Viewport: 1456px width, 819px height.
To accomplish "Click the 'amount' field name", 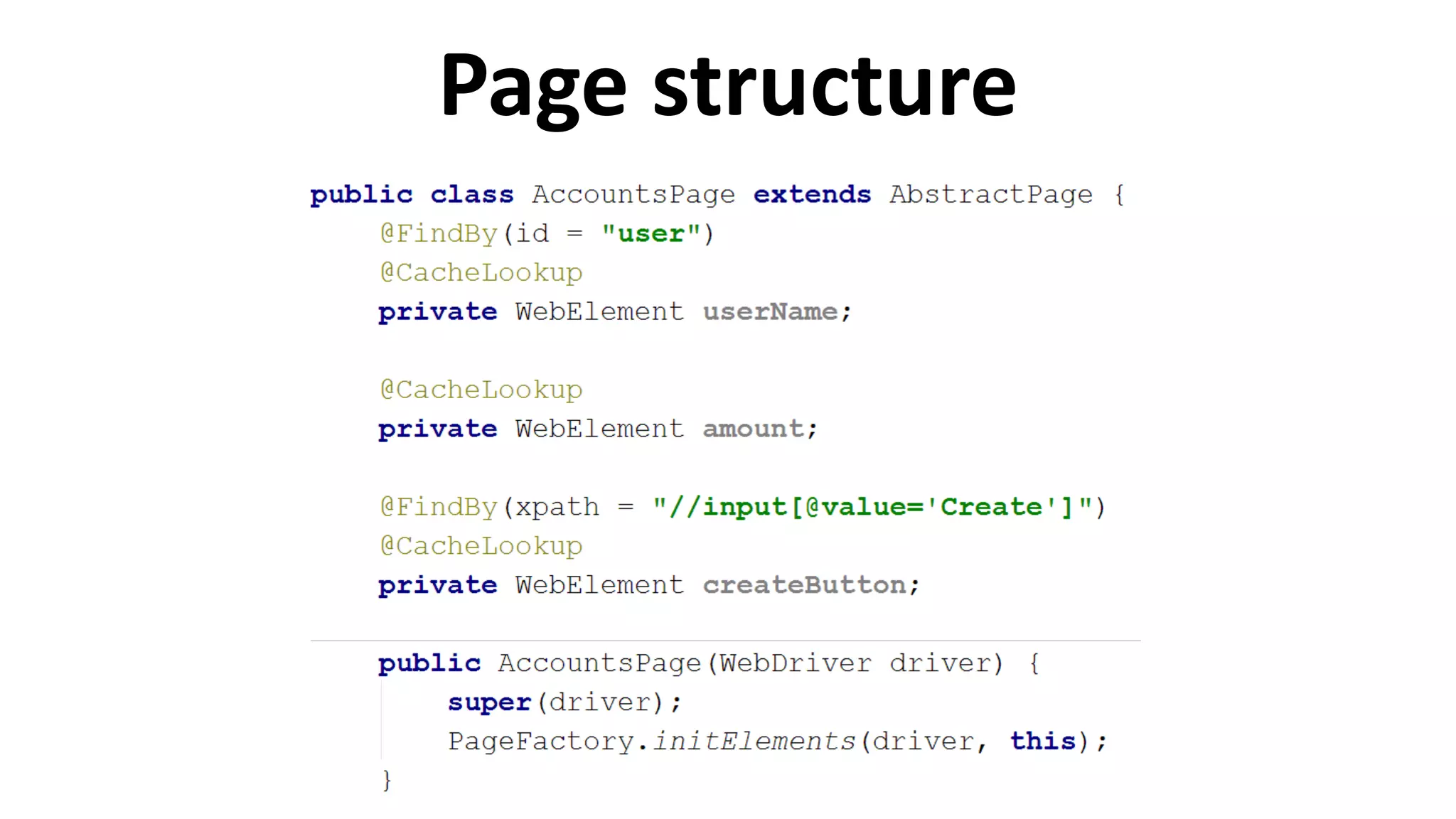I will click(753, 429).
